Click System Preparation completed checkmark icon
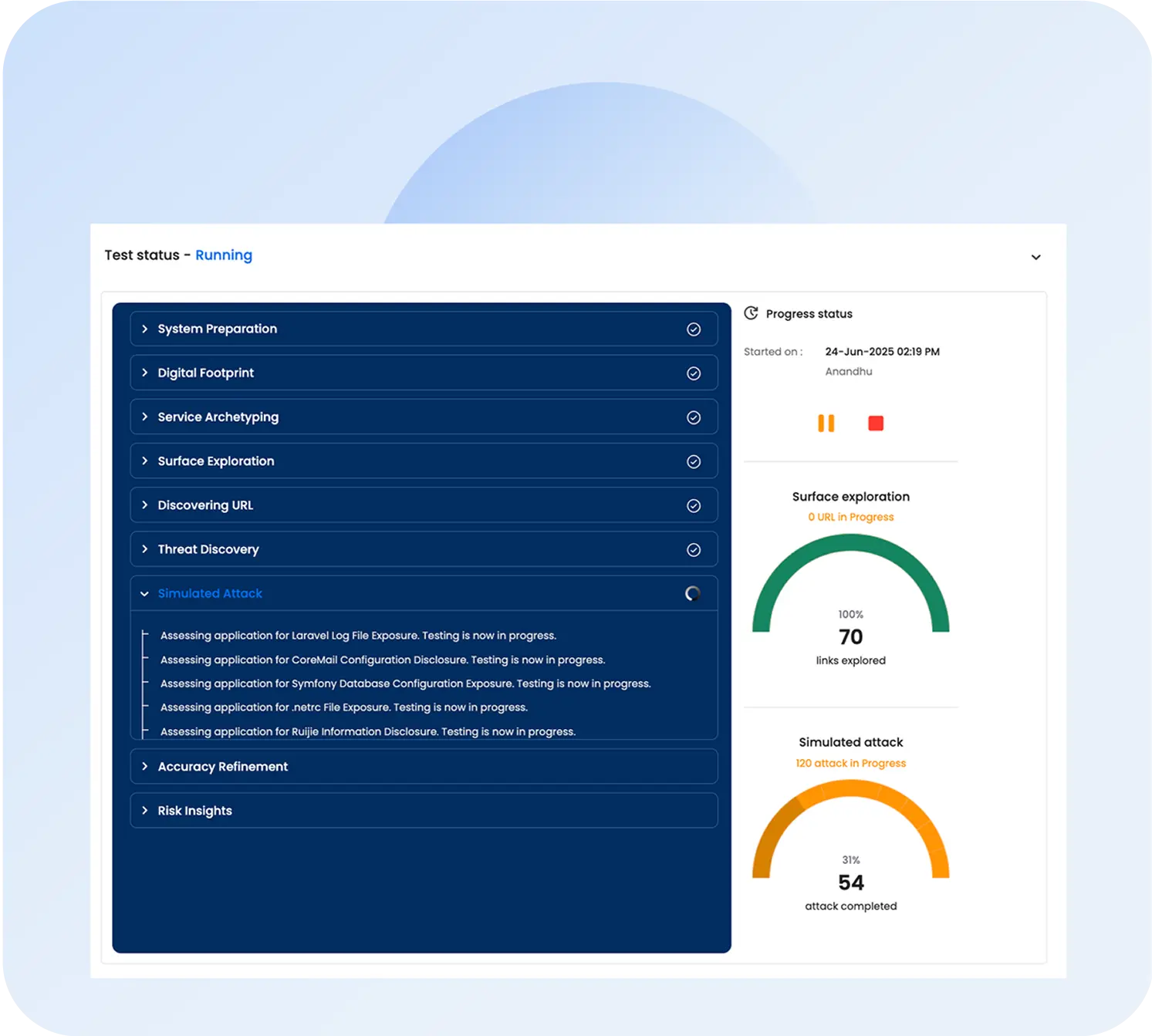Screen dimensions: 1152x1036 tap(694, 329)
